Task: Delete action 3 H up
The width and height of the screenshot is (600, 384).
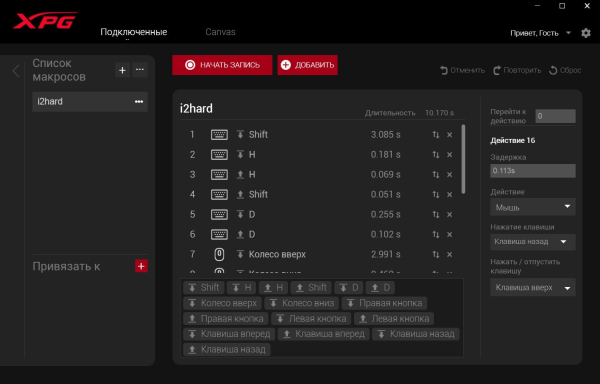Action: pyautogui.click(x=450, y=174)
